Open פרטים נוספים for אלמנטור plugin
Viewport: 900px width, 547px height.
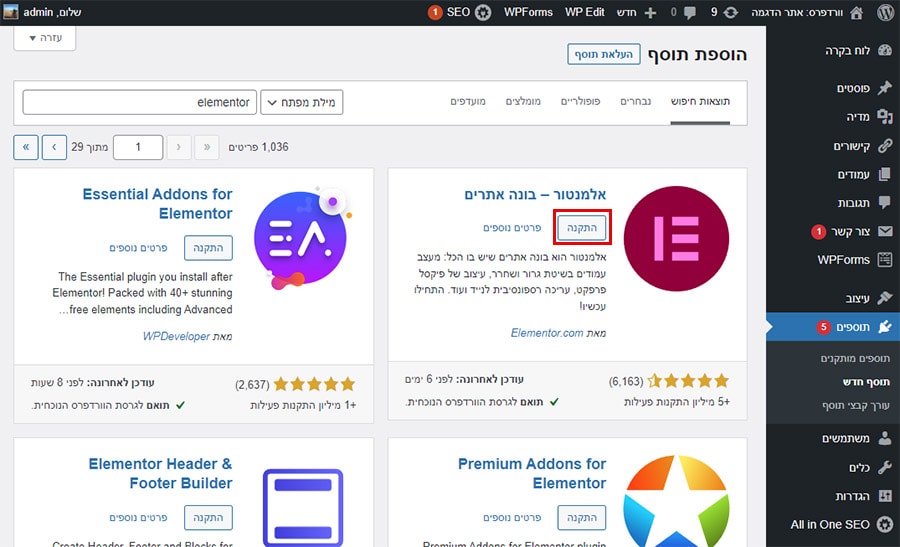tap(512, 228)
